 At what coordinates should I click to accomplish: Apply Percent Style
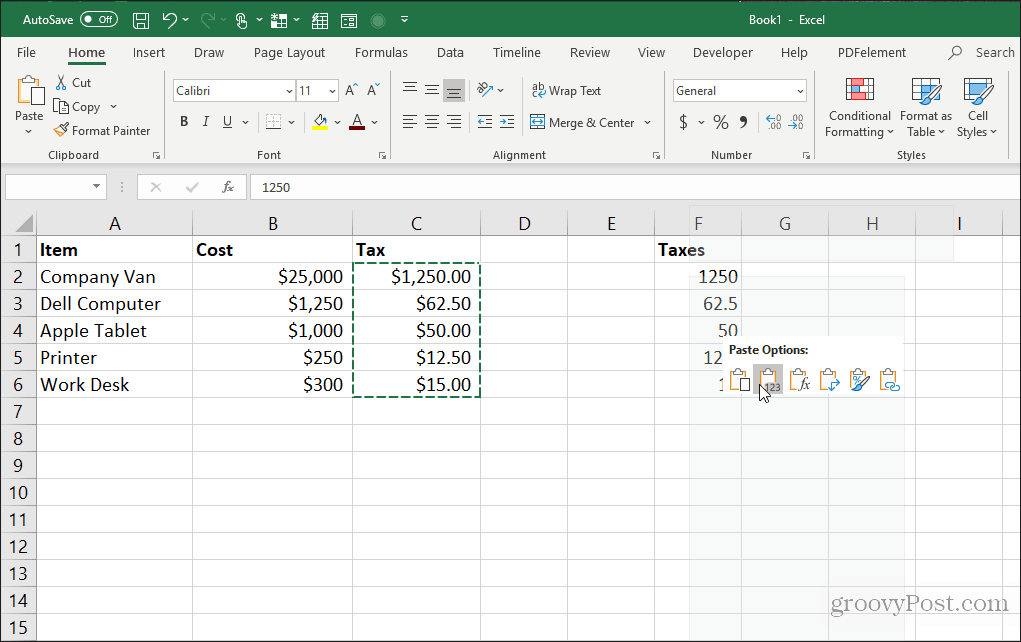pos(721,122)
